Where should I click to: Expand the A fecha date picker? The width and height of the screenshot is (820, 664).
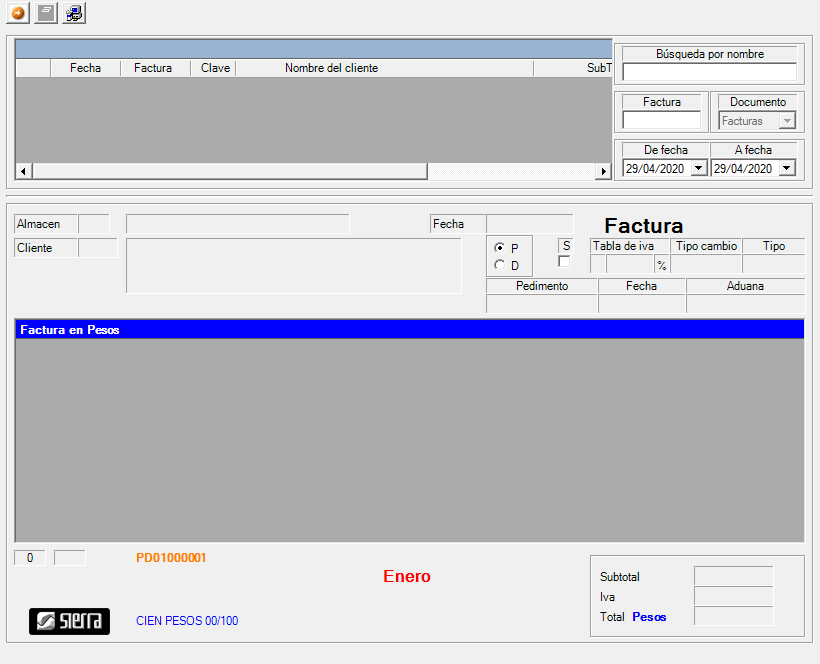[786, 168]
